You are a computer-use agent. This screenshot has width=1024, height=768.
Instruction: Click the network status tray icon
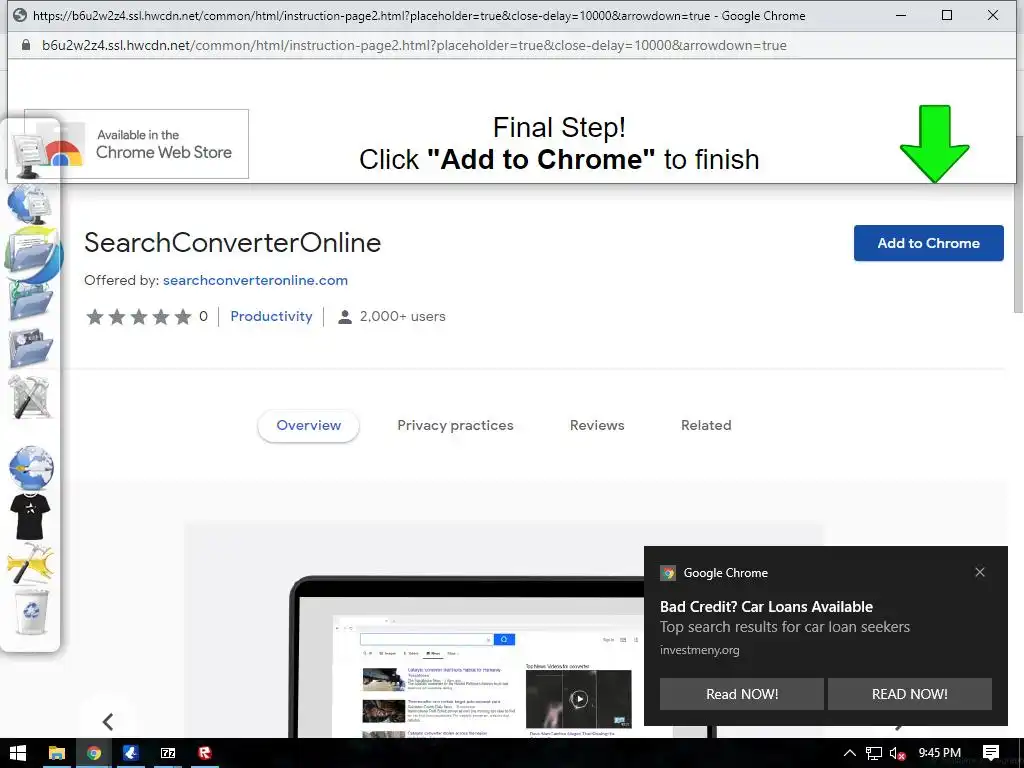(874, 753)
